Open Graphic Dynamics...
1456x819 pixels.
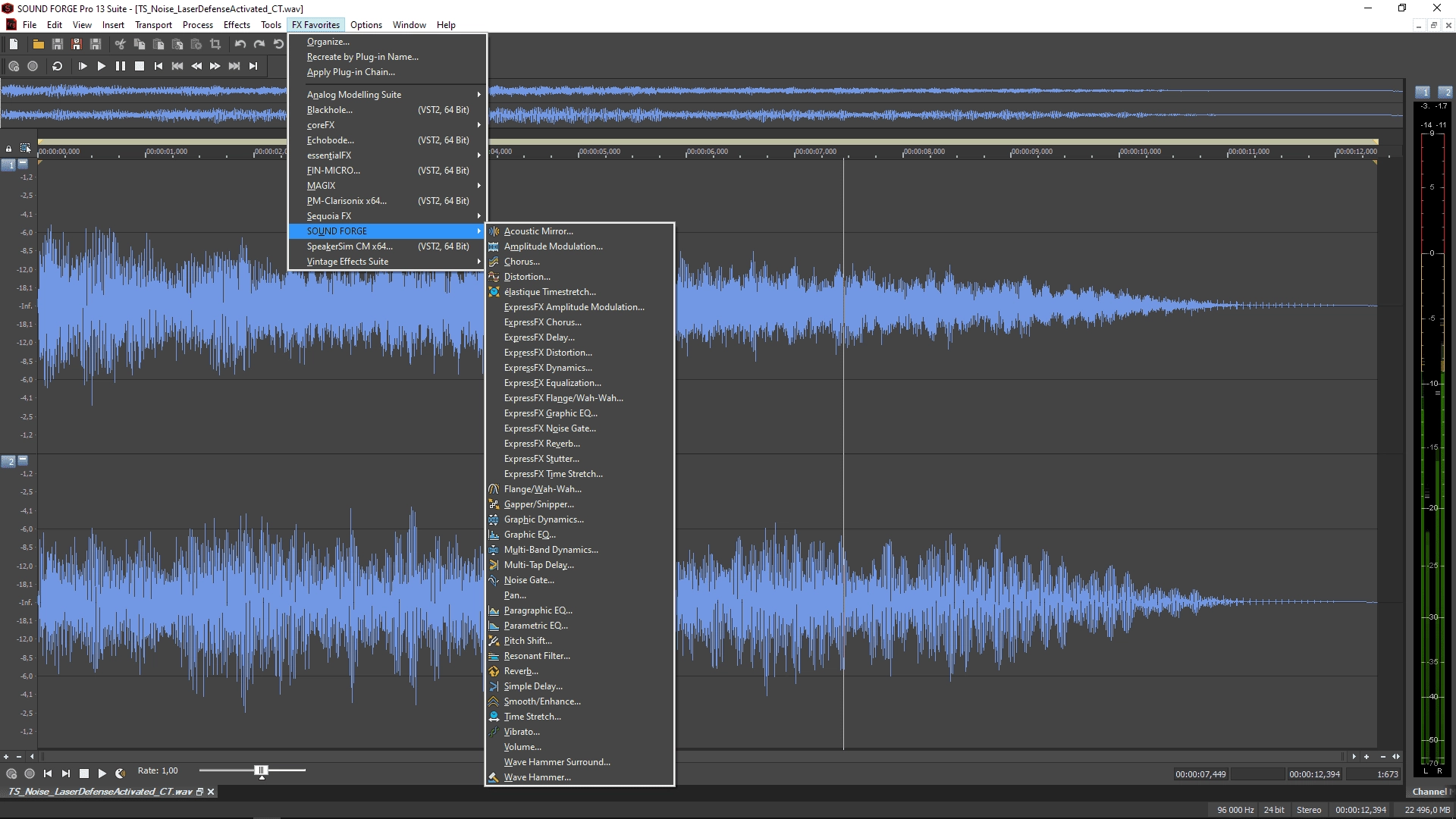[579, 519]
